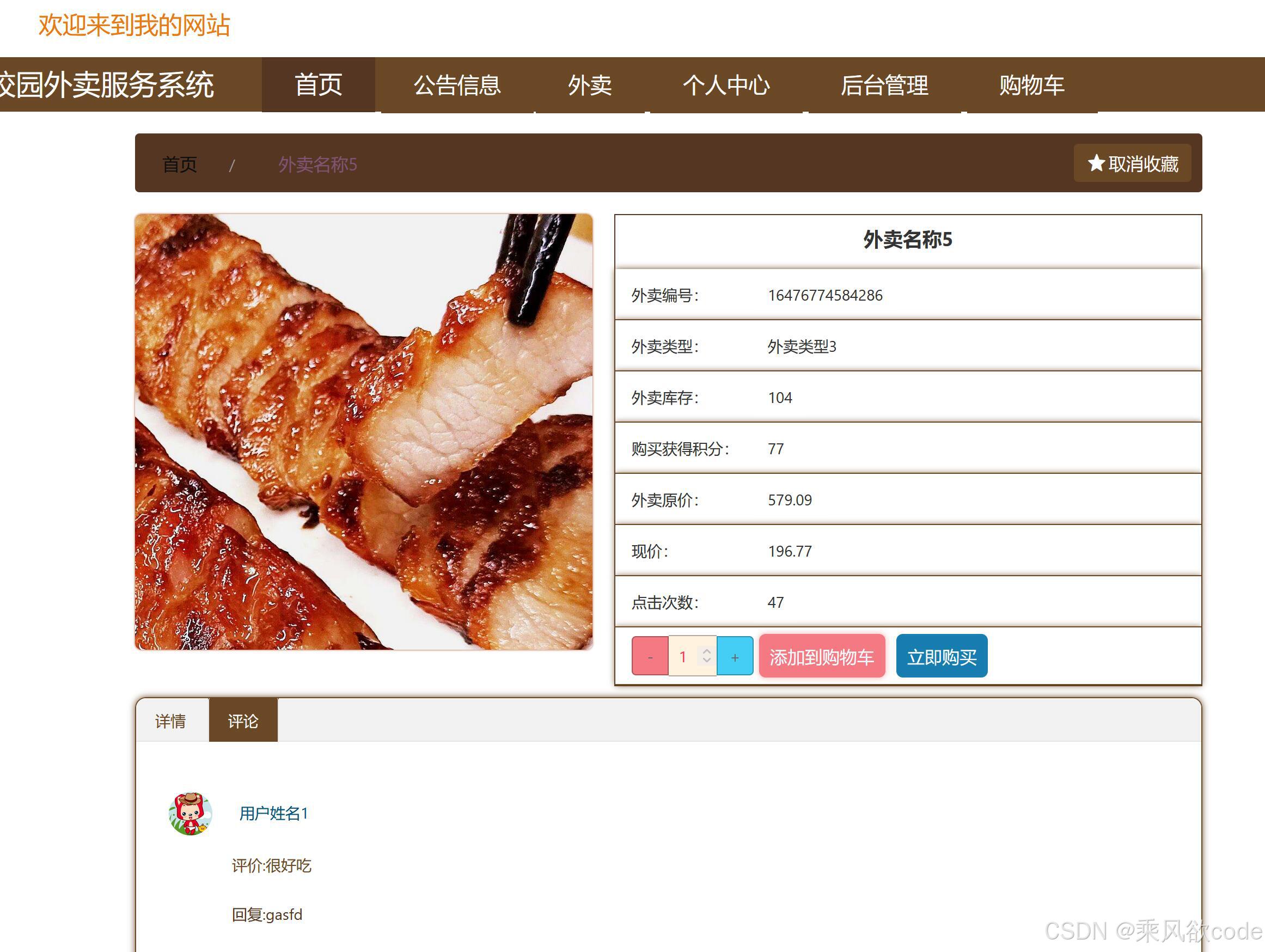This screenshot has width=1265, height=952.
Task: Open the 首页 navigation menu item
Action: pyautogui.click(x=318, y=84)
